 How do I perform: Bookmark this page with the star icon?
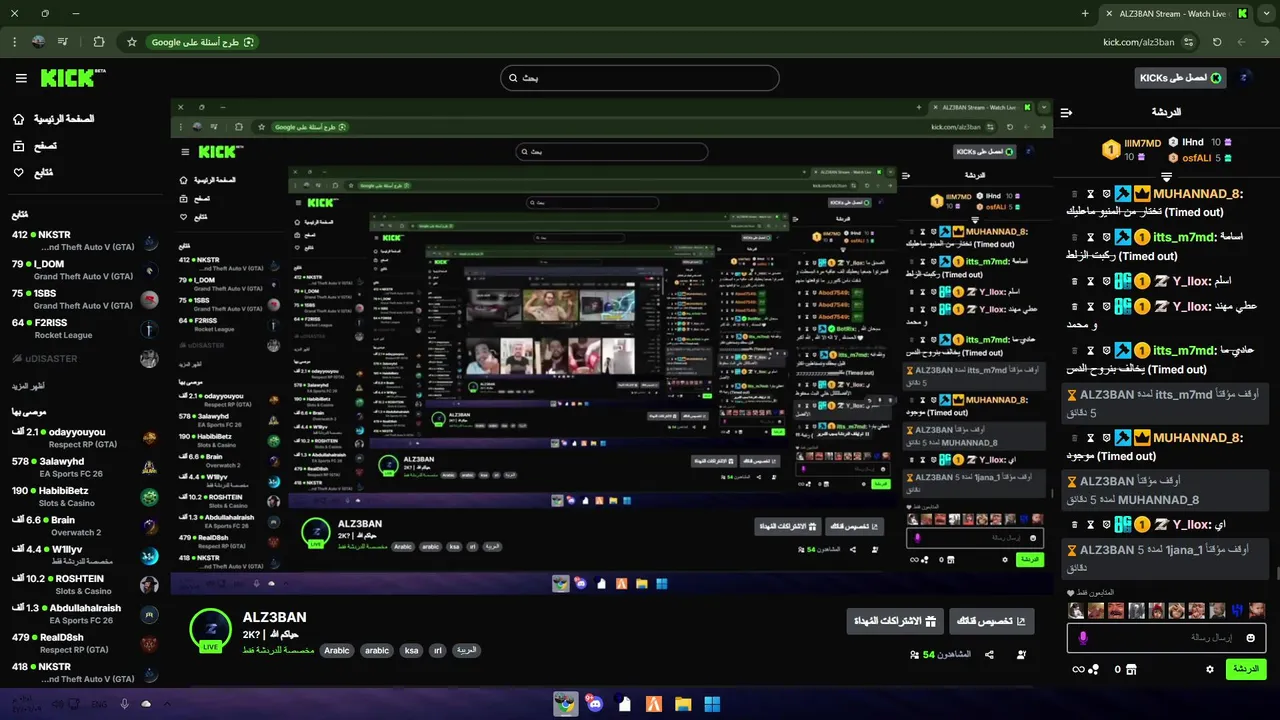click(x=131, y=42)
